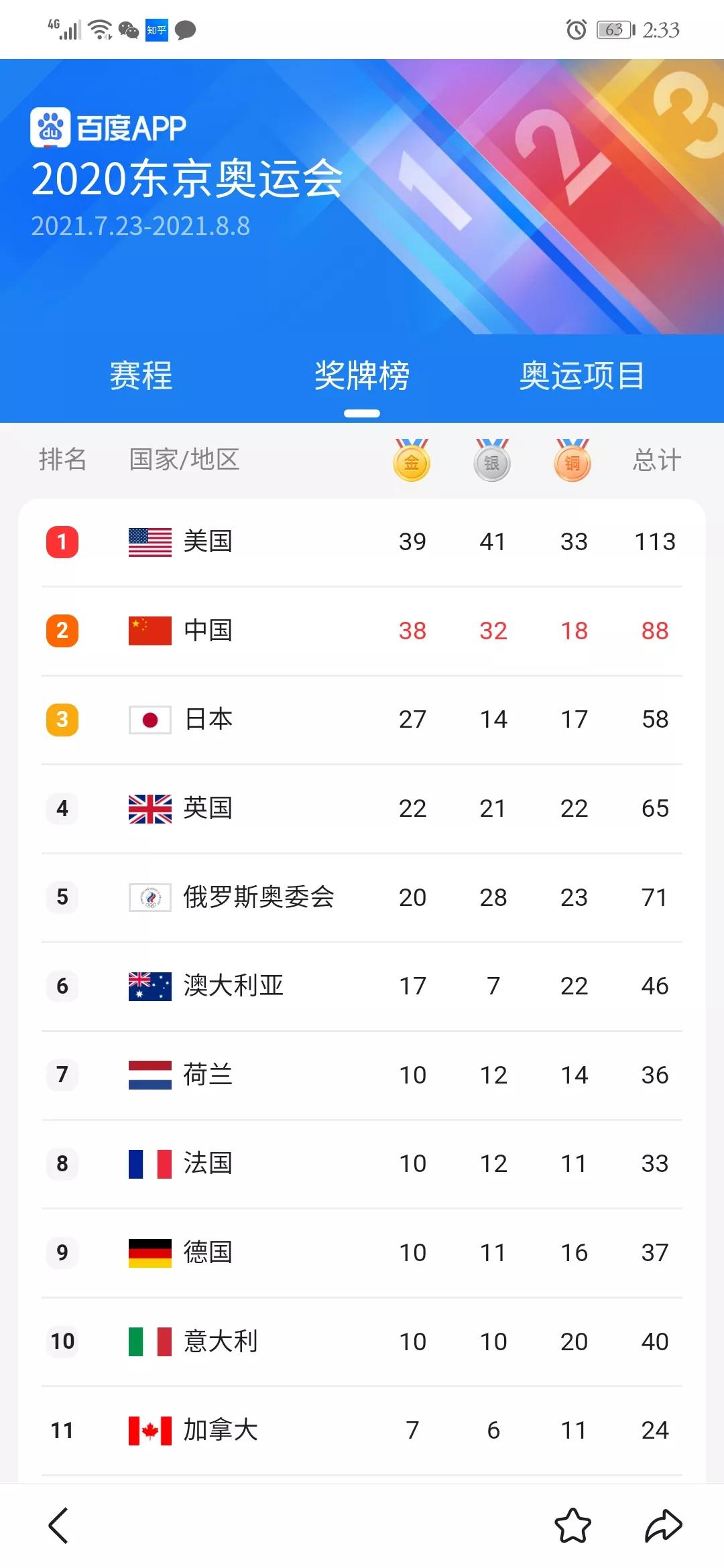Open the 奥运项目 tab
The image size is (724, 1568).
tap(582, 375)
